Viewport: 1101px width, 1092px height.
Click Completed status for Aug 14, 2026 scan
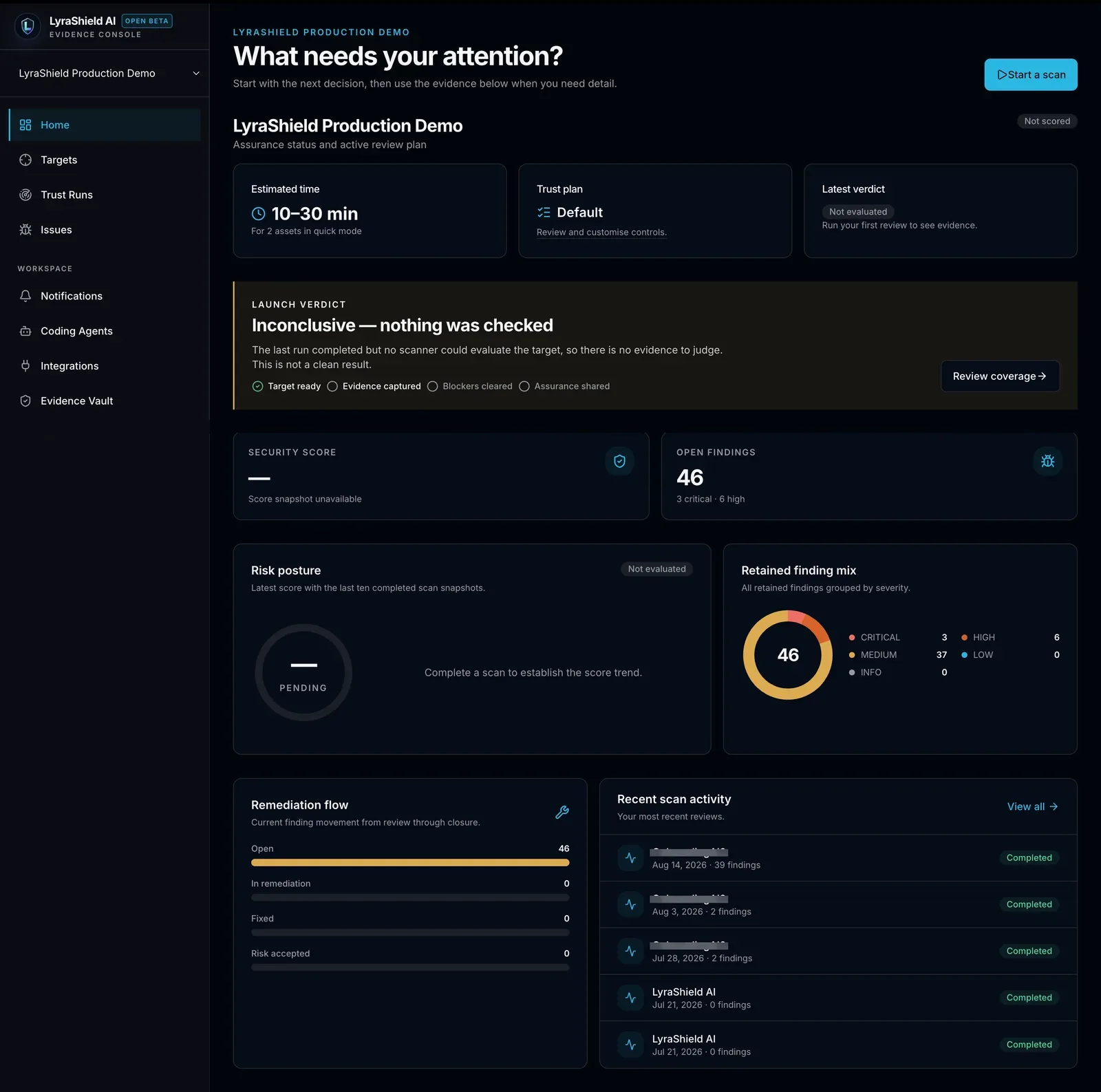pos(1029,858)
